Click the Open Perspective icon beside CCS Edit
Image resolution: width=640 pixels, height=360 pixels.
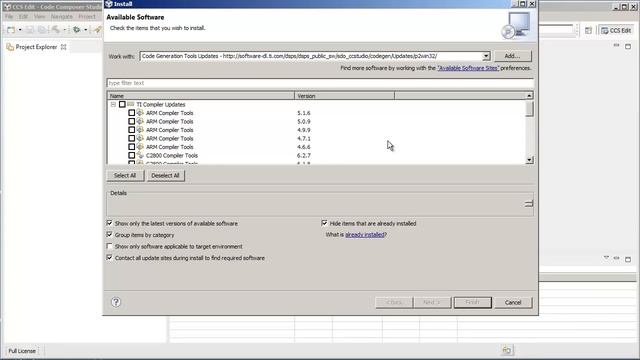[x=588, y=31]
